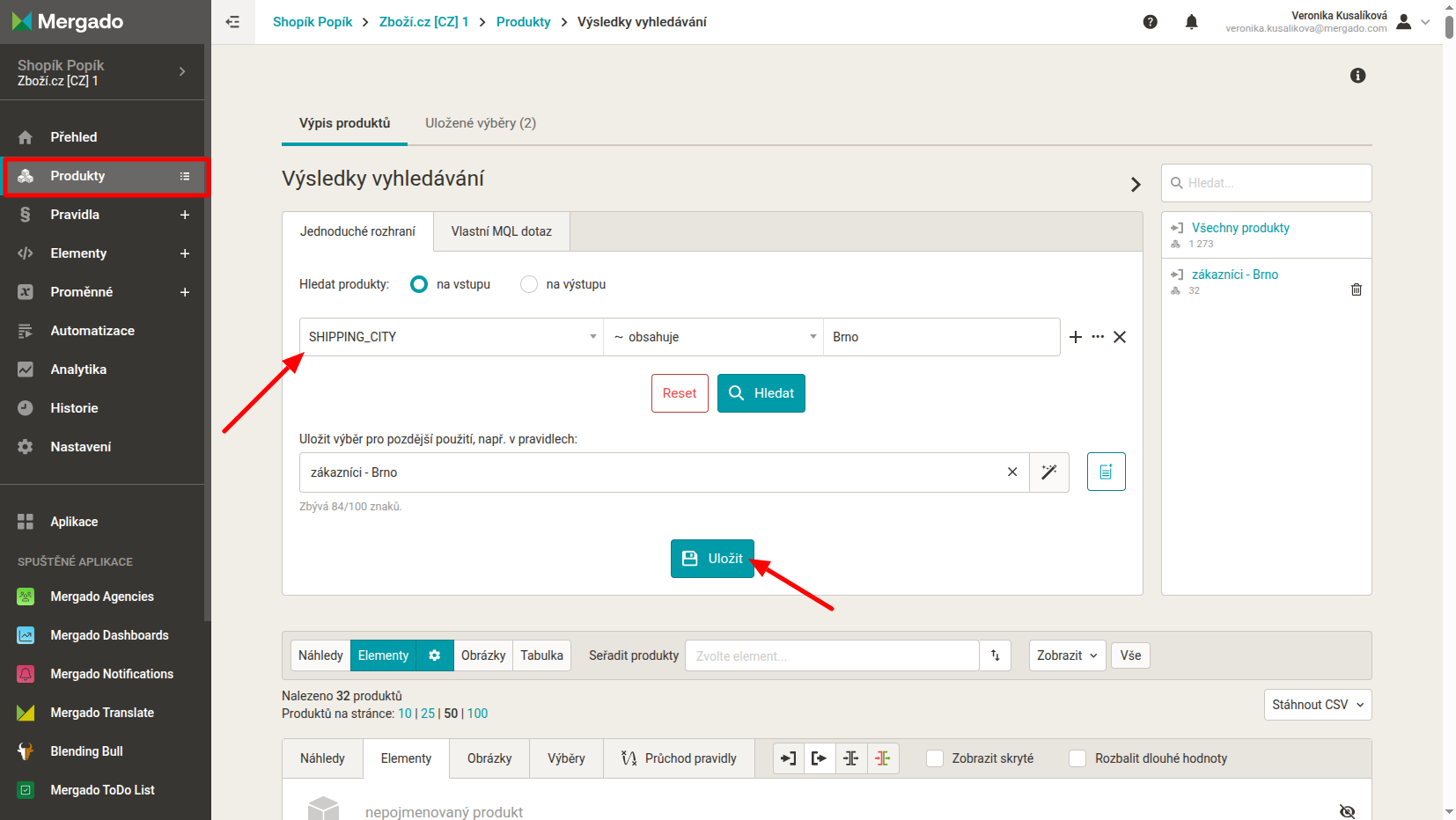
Task: Open Elementy view settings gear
Action: pyautogui.click(x=435, y=655)
